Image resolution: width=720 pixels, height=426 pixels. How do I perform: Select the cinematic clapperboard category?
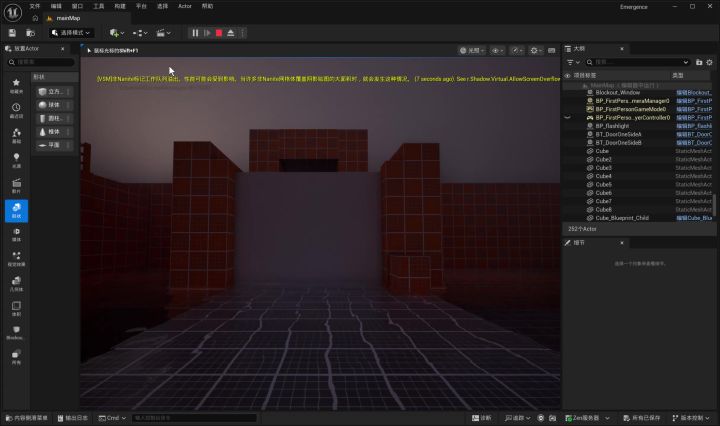coord(16,185)
